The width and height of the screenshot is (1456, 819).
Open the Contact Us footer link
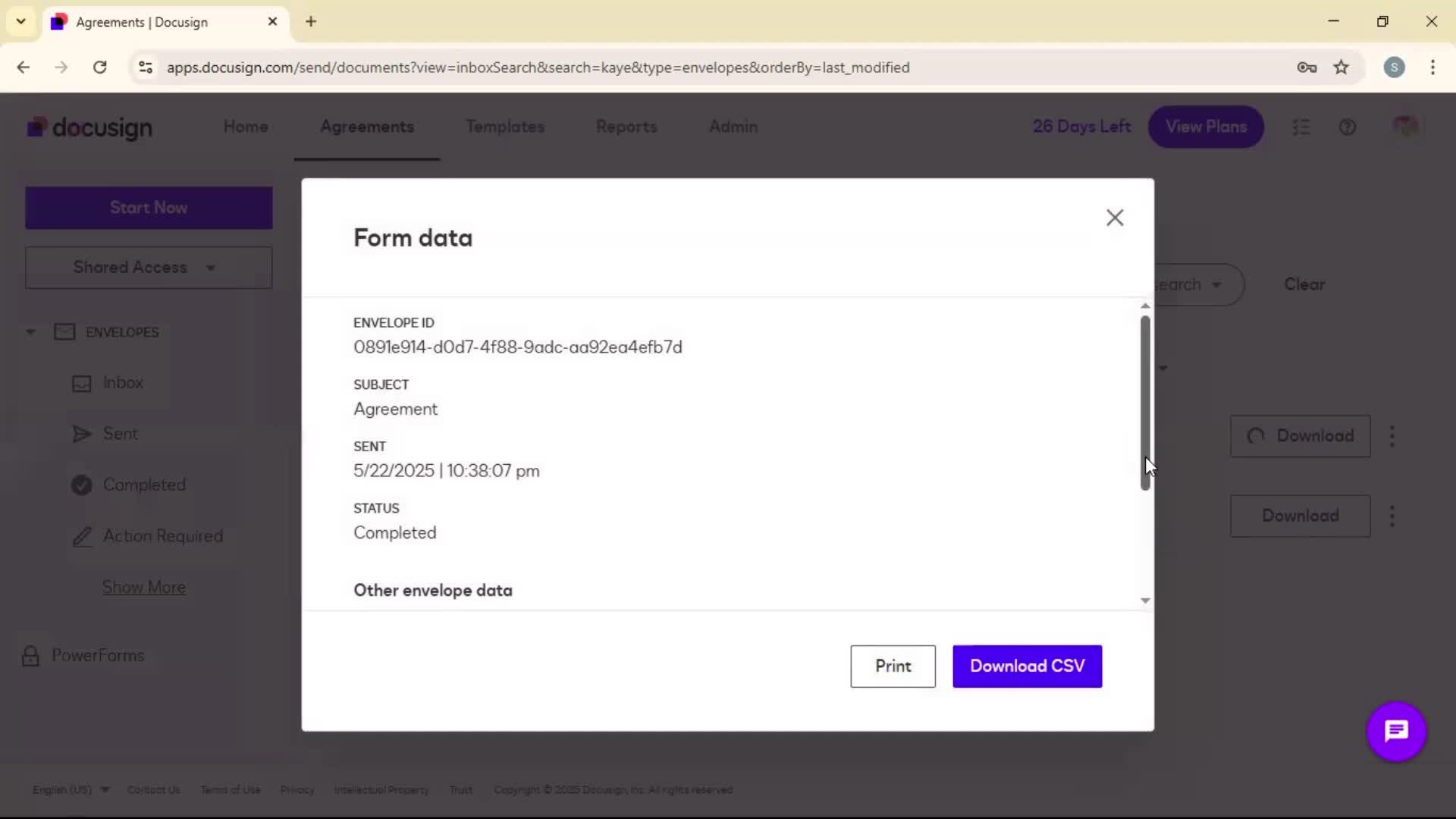[154, 789]
